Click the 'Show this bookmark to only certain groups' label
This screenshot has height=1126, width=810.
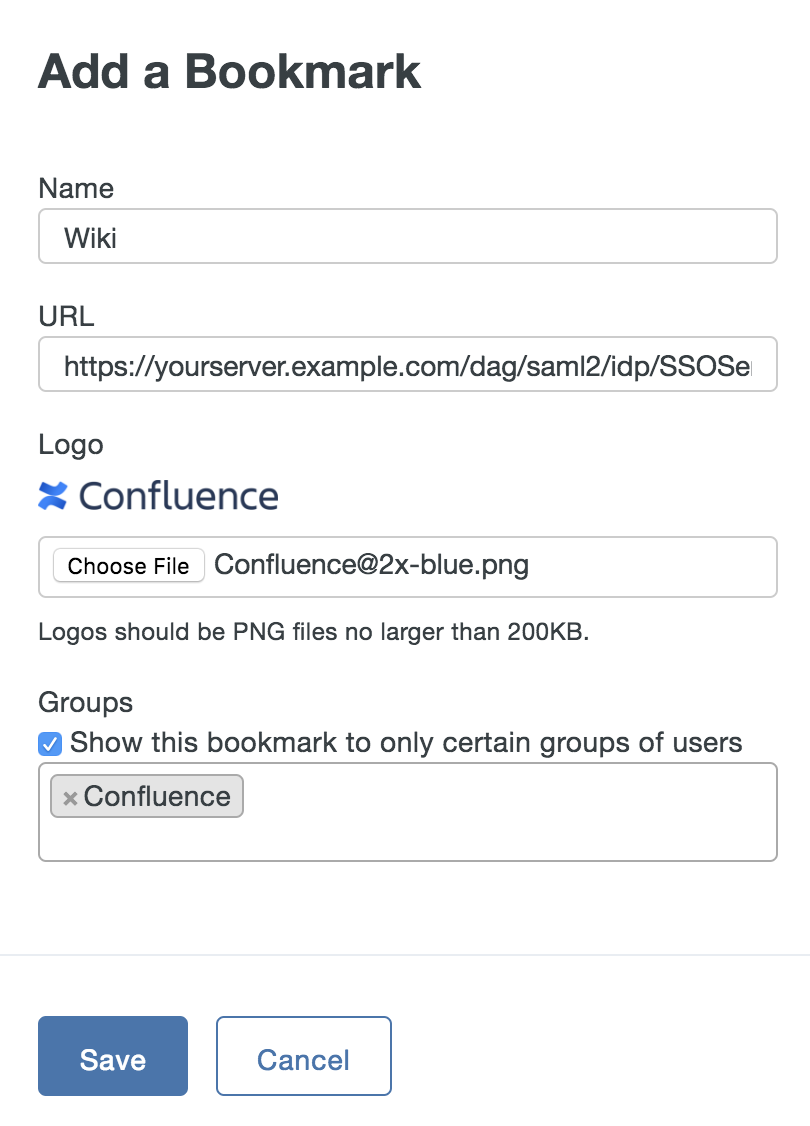(x=406, y=743)
